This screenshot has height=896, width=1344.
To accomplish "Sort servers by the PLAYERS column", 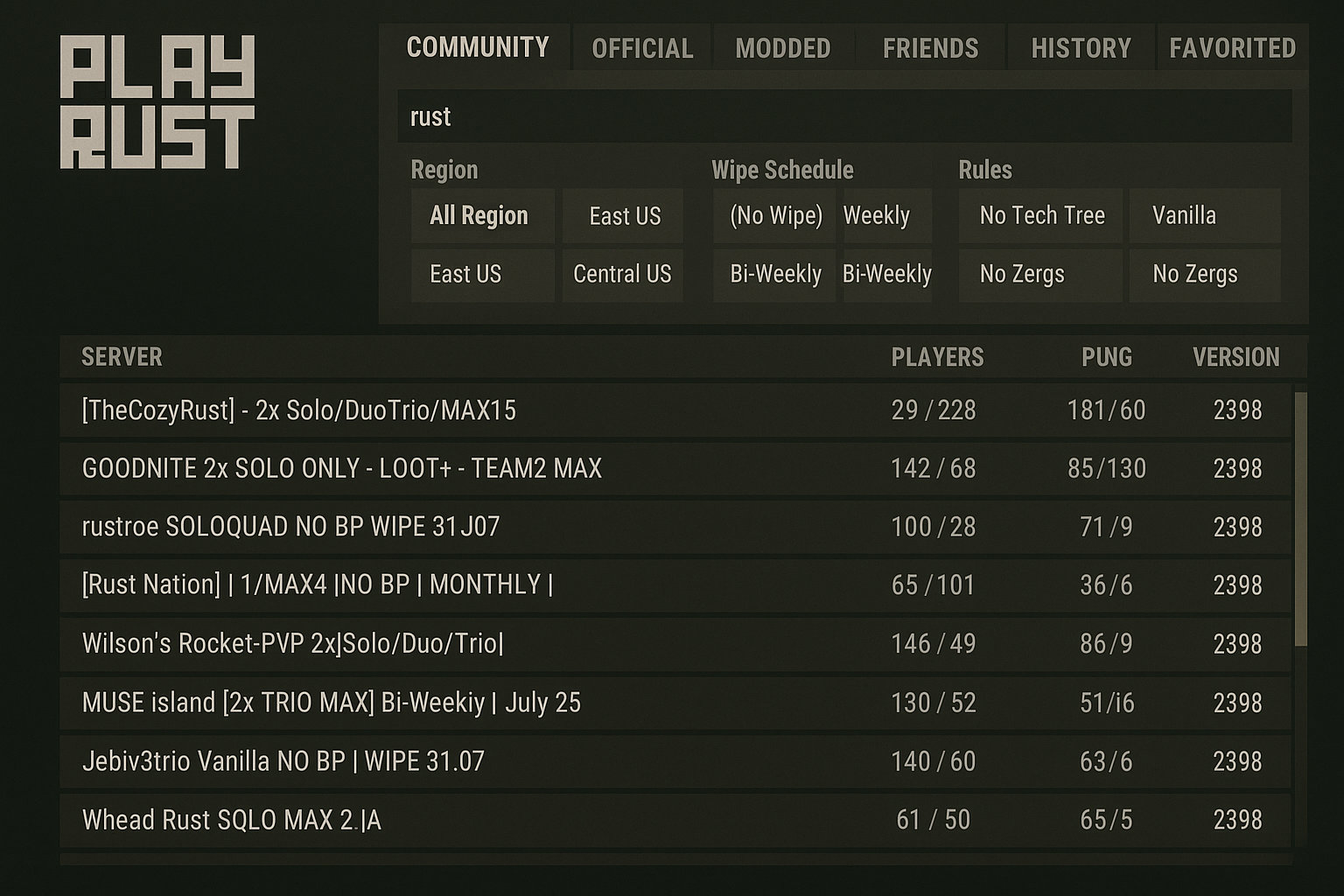I will (937, 357).
